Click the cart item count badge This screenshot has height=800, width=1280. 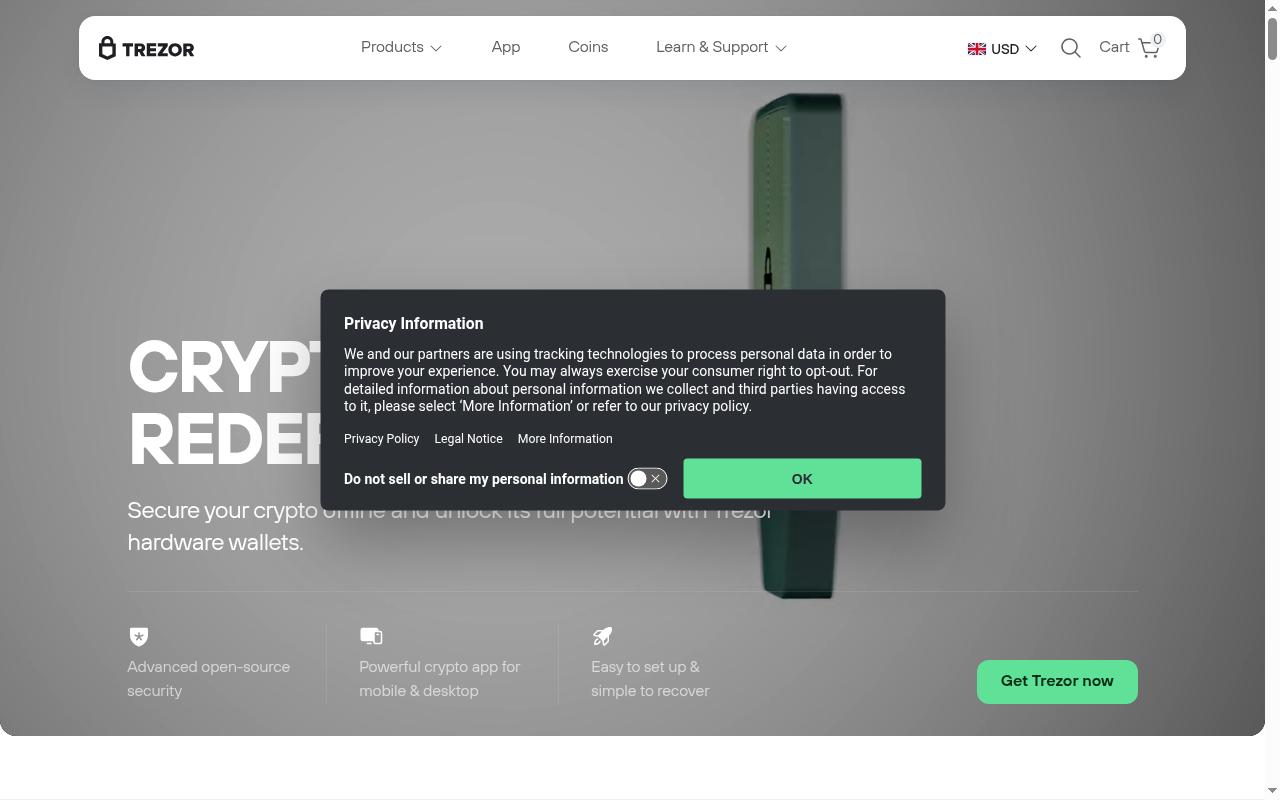coord(1157,40)
